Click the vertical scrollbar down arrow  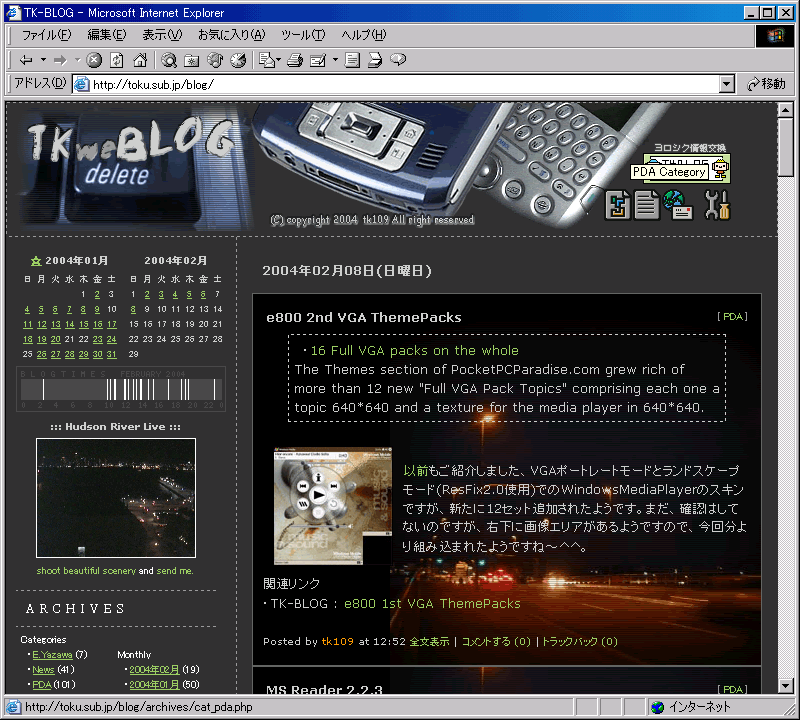[786, 686]
